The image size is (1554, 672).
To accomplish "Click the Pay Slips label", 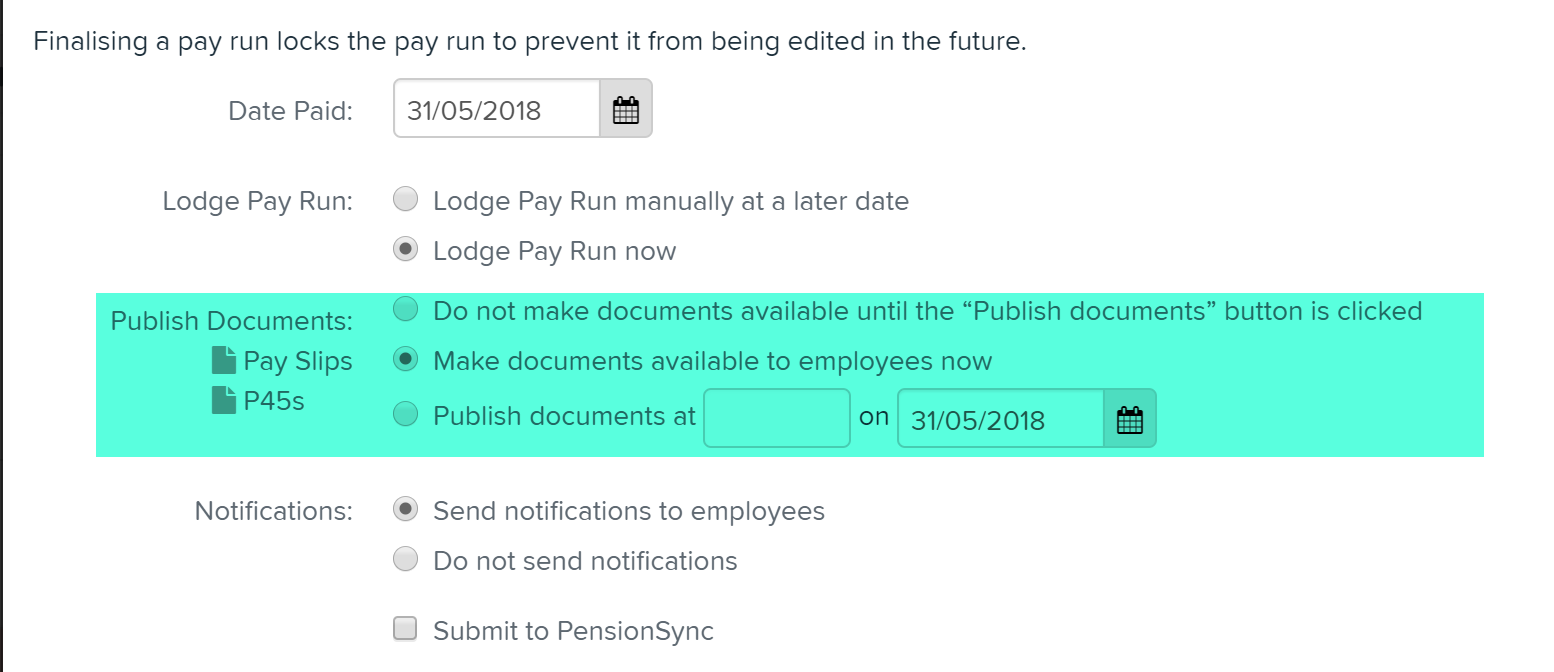I will 298,361.
